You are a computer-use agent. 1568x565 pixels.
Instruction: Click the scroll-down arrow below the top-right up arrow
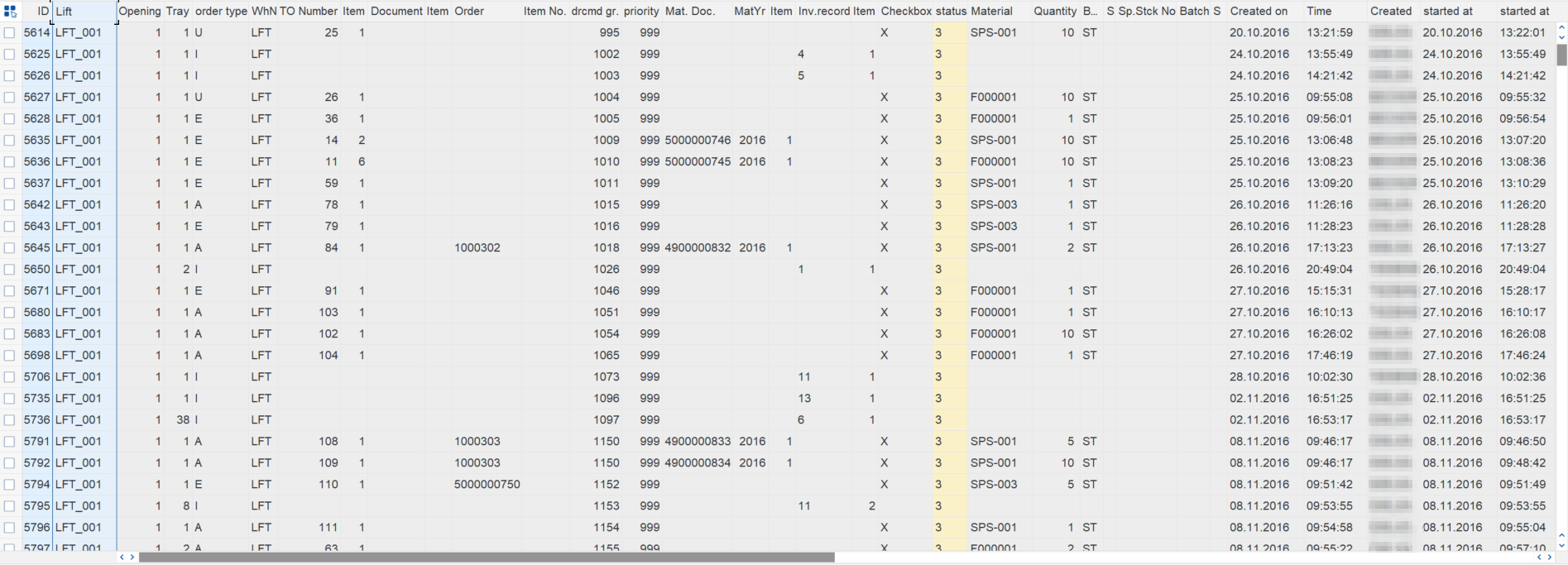(x=1561, y=38)
